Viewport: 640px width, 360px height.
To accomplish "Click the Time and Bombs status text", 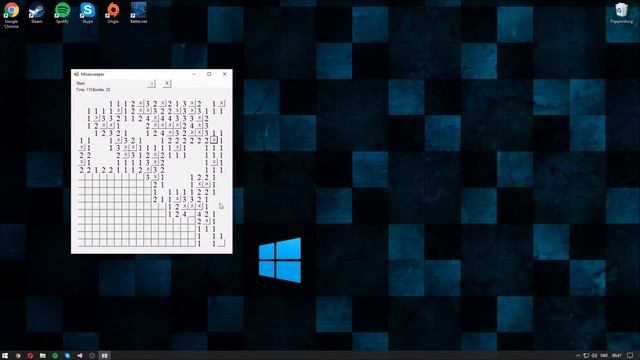I will pos(93,89).
